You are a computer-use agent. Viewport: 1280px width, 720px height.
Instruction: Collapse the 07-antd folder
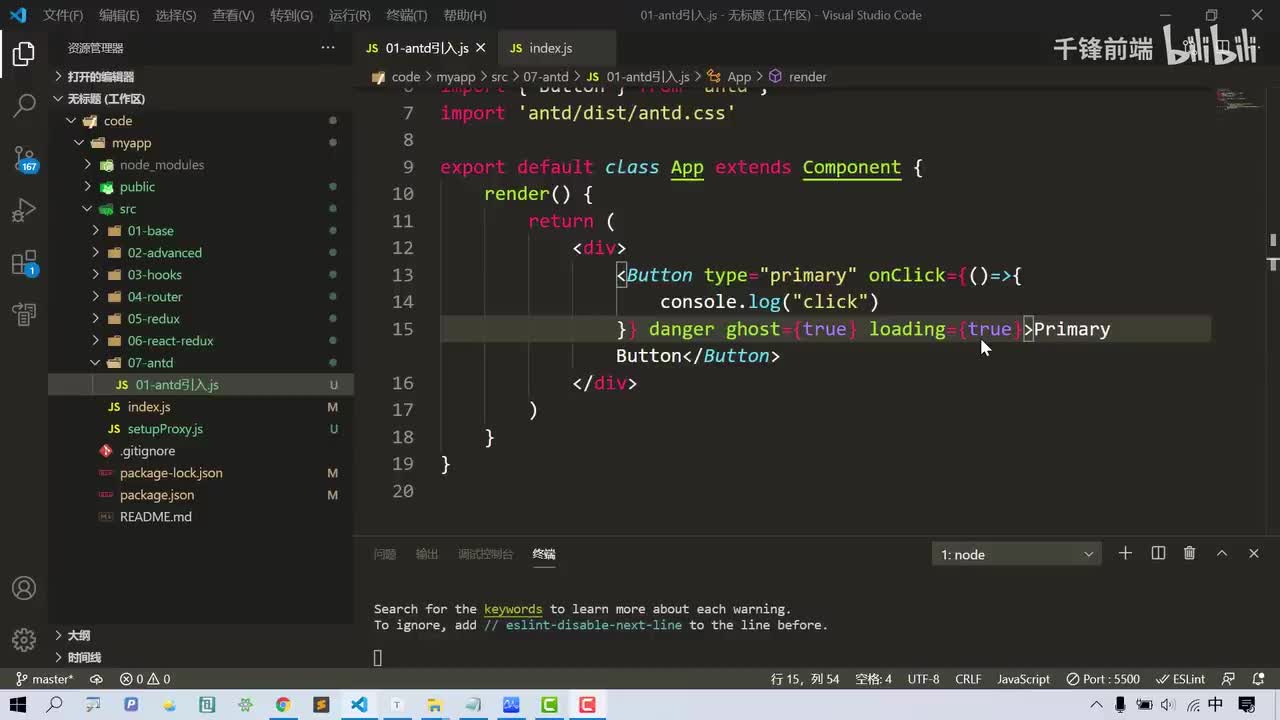pyautogui.click(x=201, y=362)
